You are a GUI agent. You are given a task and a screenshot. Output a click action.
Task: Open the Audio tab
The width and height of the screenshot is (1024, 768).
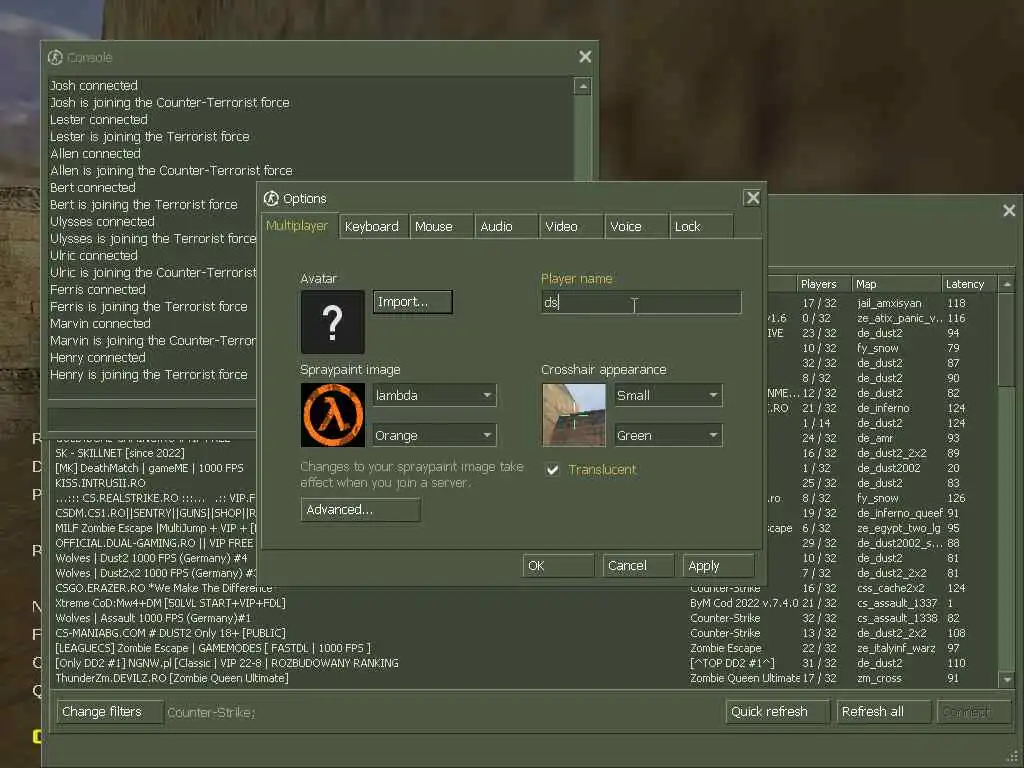point(505,227)
